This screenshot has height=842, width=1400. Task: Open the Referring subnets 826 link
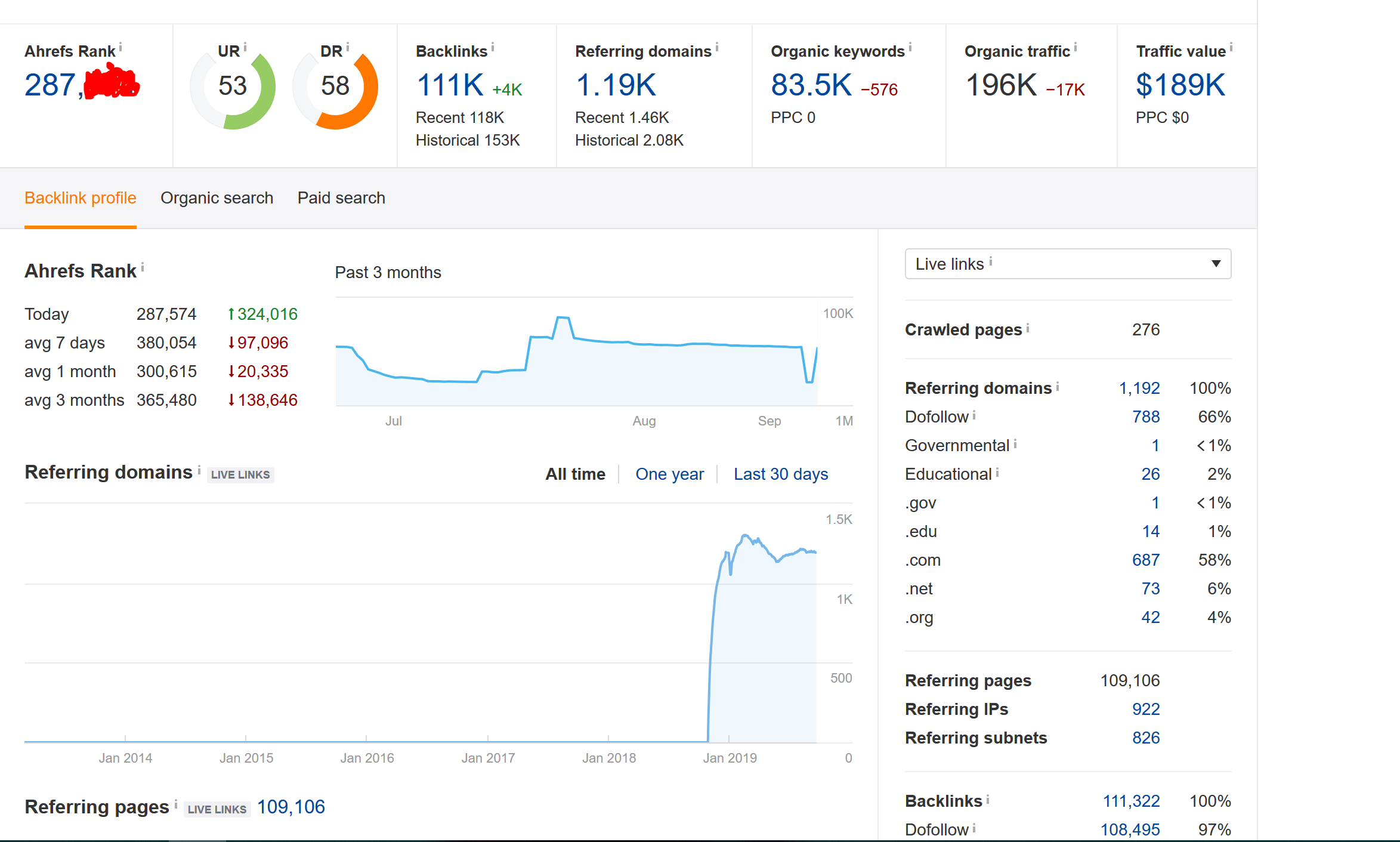(1146, 738)
